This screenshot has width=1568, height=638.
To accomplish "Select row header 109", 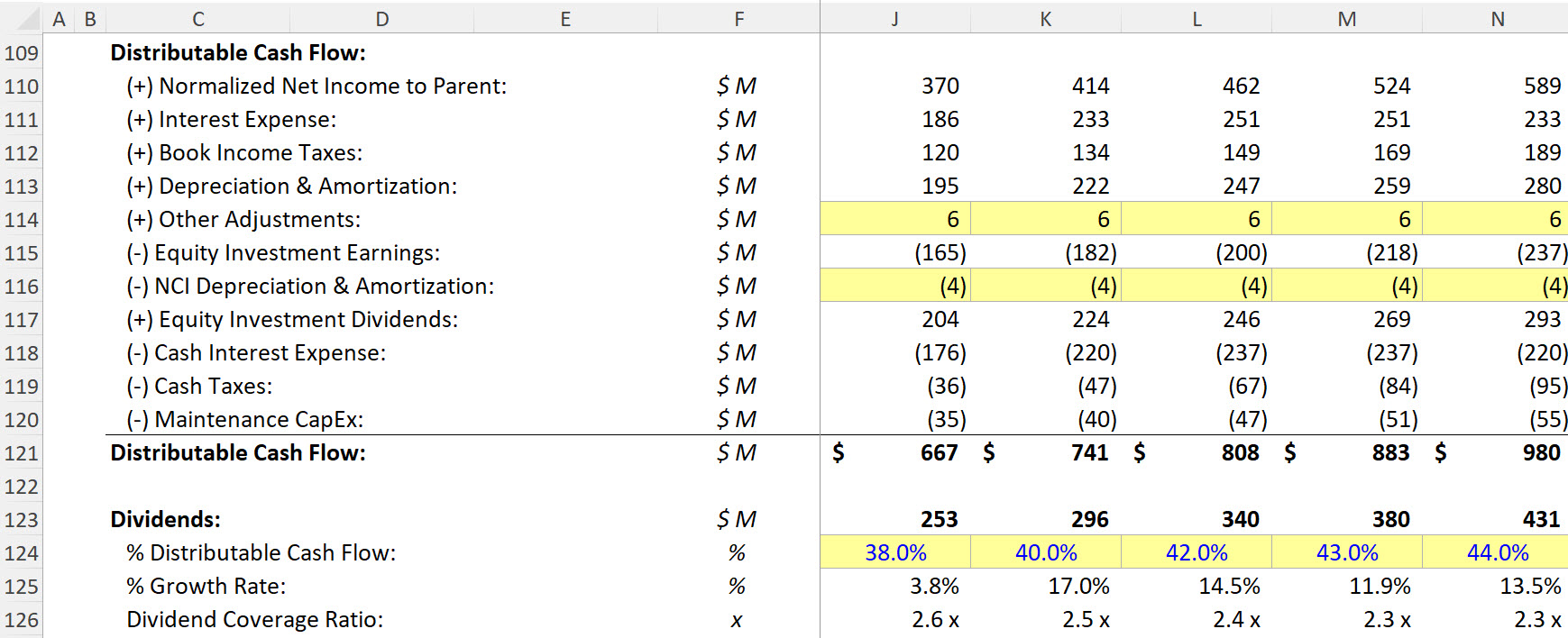I will (x=22, y=53).
